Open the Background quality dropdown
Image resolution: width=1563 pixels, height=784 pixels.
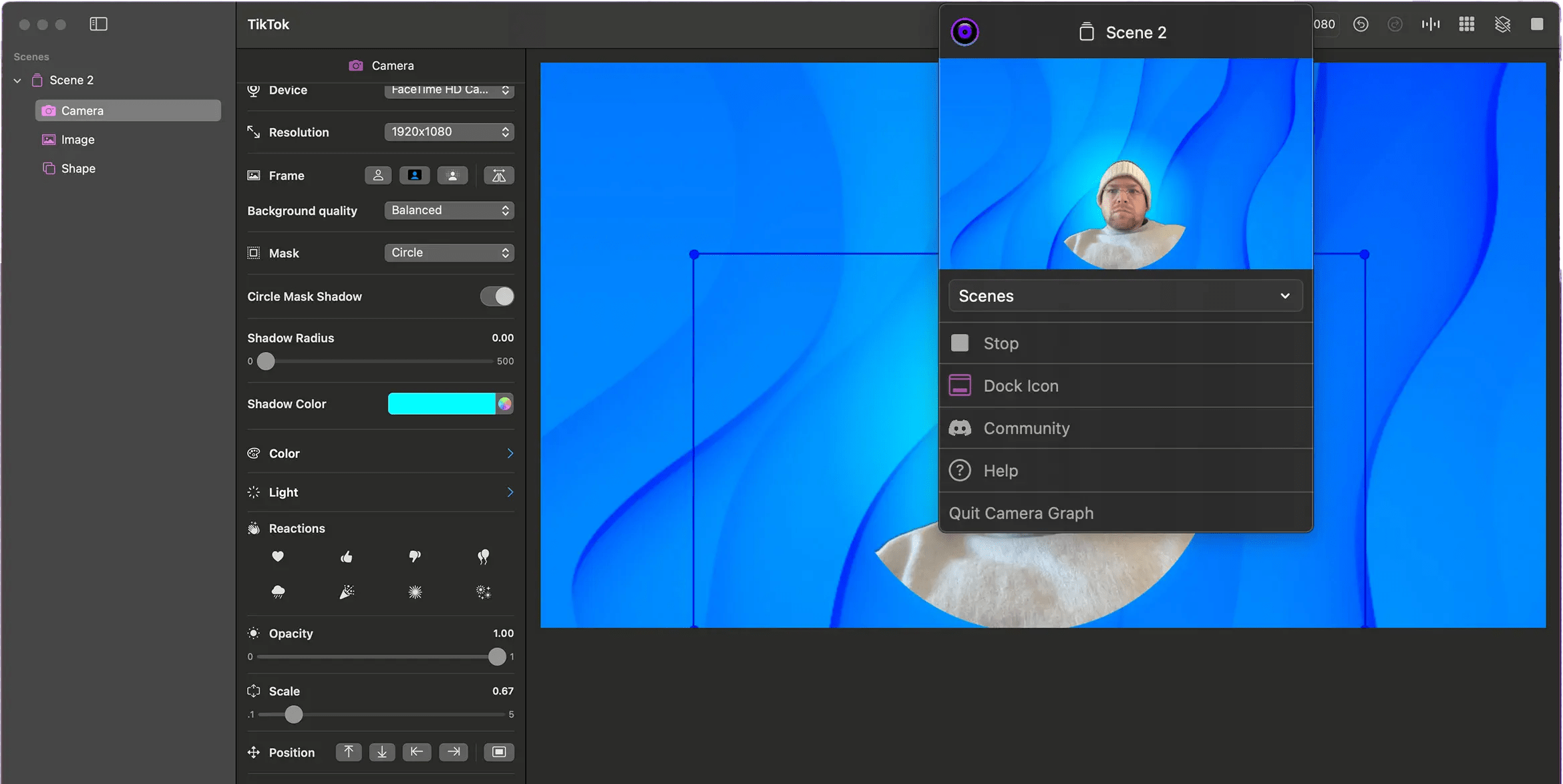[449, 210]
